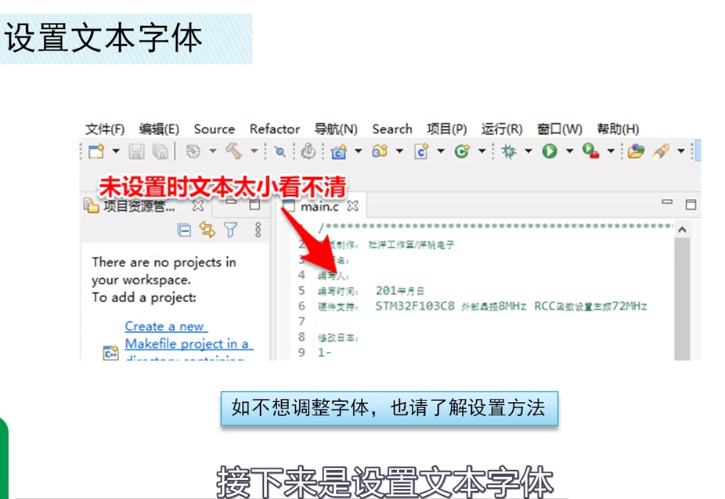Click line number 7 in editor
Viewport: 725px width, 499px height.
point(301,321)
